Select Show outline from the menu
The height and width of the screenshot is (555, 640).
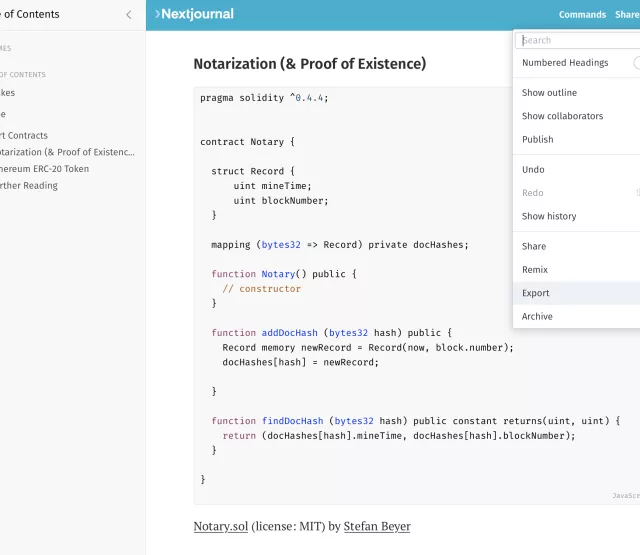[x=549, y=93]
